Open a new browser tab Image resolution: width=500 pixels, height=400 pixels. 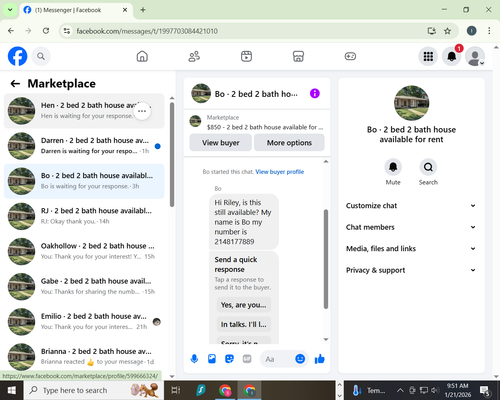[143, 10]
